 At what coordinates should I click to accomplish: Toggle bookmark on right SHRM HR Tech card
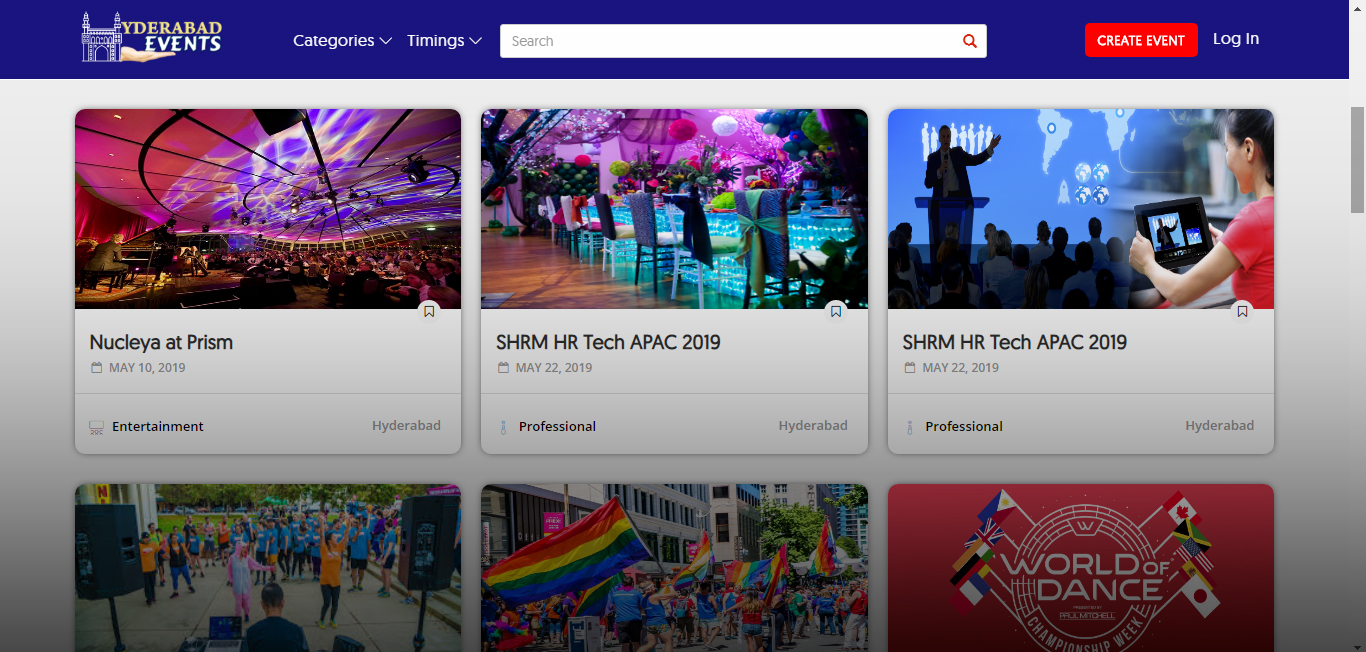[1242, 312]
